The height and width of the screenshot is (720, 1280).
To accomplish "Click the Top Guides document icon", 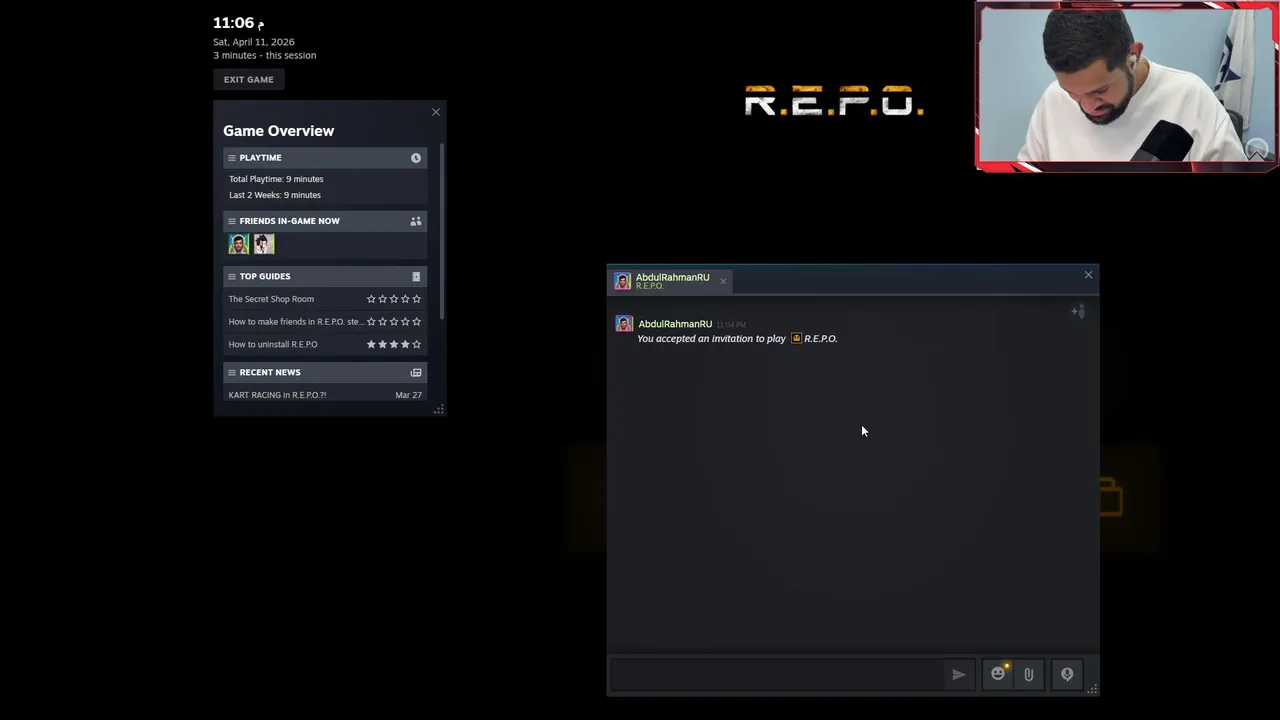I will pos(416,276).
